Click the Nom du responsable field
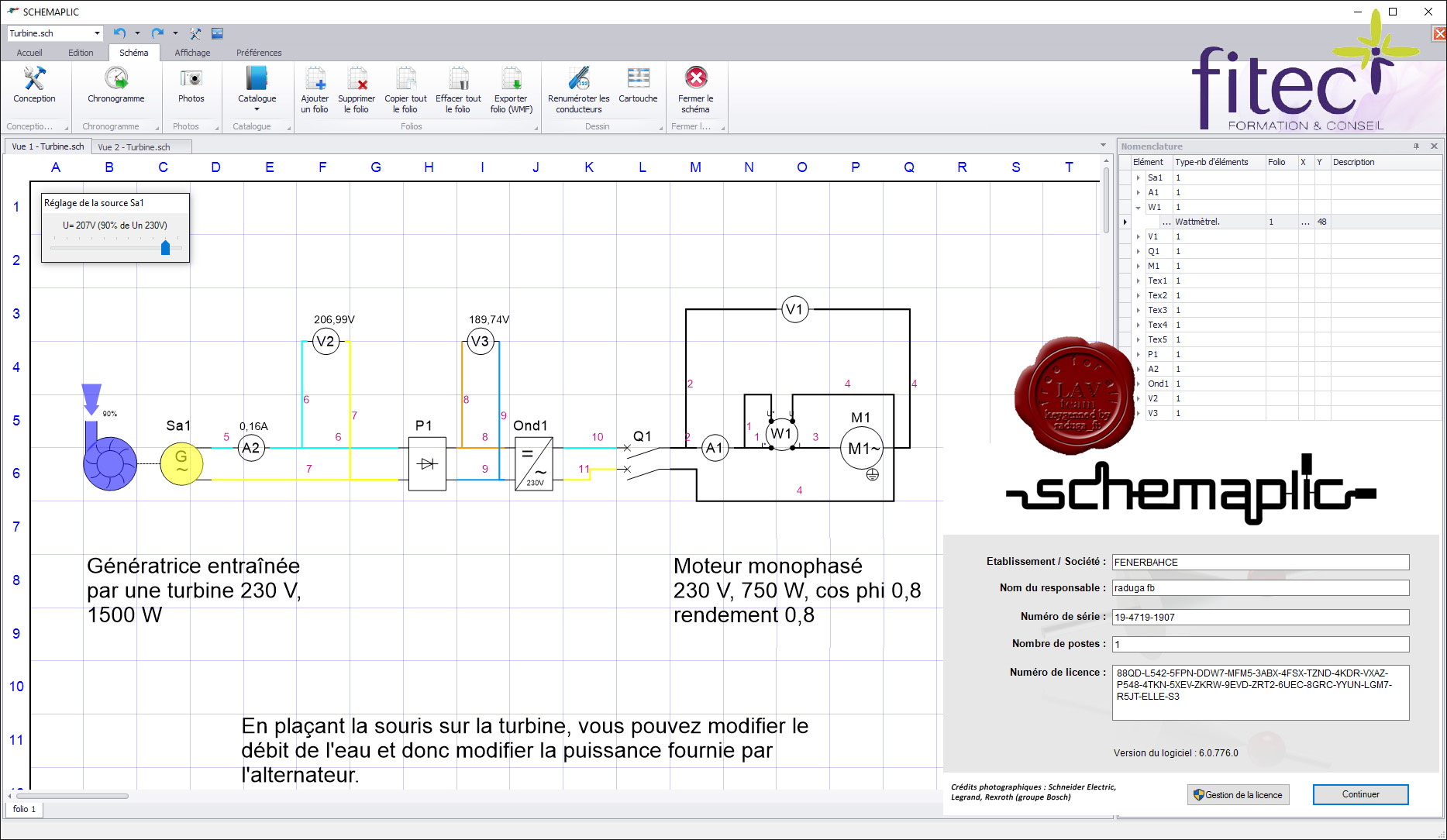Image resolution: width=1447 pixels, height=840 pixels. 1260,588
